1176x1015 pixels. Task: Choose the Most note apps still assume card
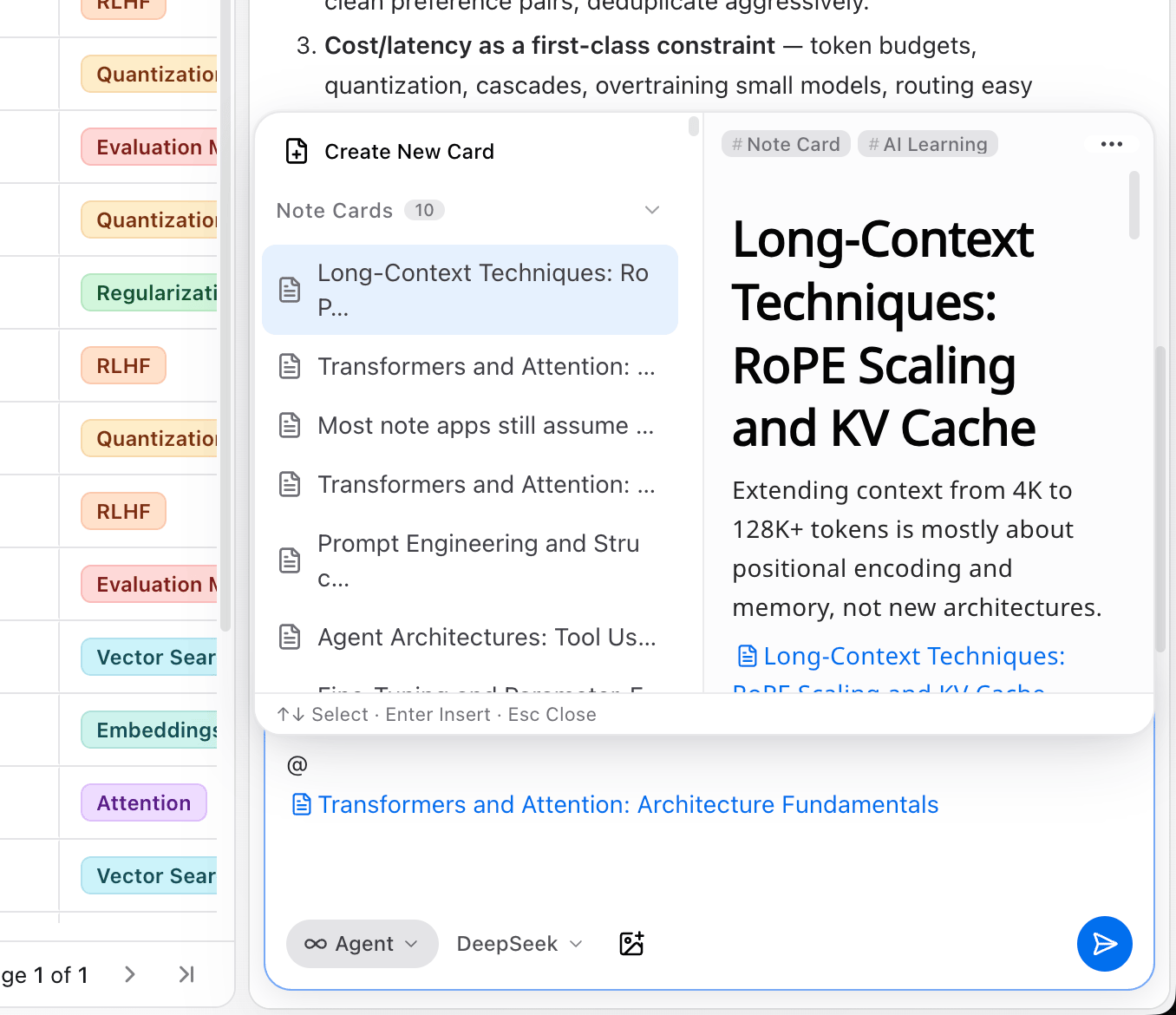point(470,425)
